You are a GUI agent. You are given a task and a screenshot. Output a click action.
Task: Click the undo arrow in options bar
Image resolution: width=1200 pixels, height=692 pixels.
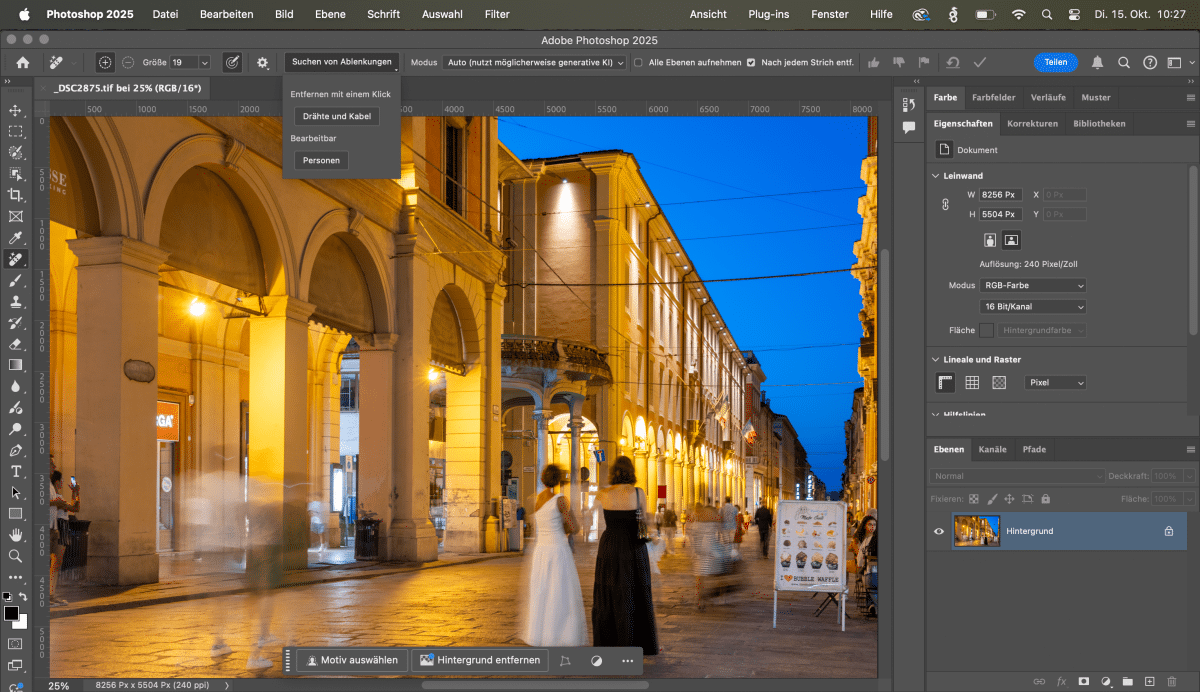(953, 62)
